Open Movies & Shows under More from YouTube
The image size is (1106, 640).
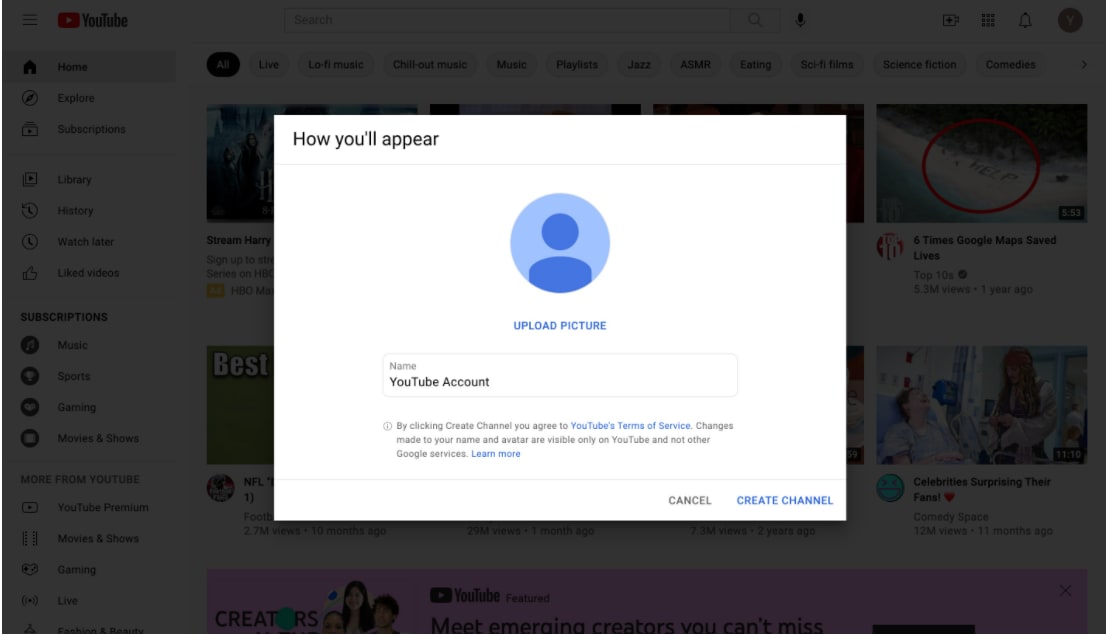pos(92,538)
